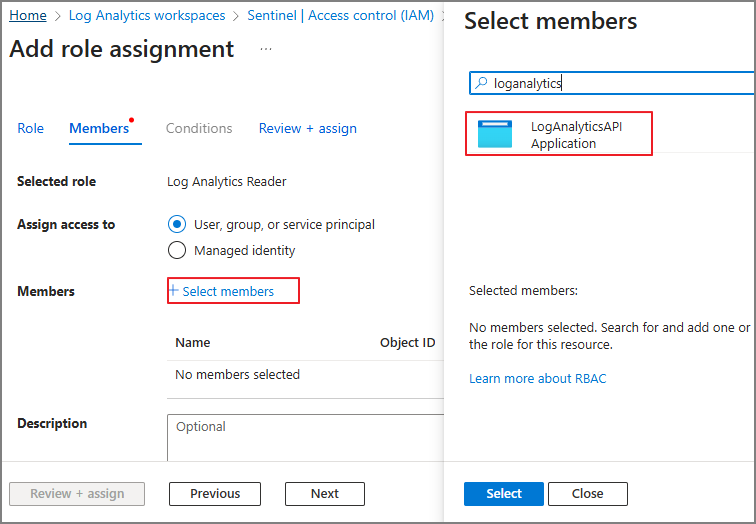Image resolution: width=756 pixels, height=524 pixels.
Task: Click the Object ID column header
Action: tap(407, 343)
